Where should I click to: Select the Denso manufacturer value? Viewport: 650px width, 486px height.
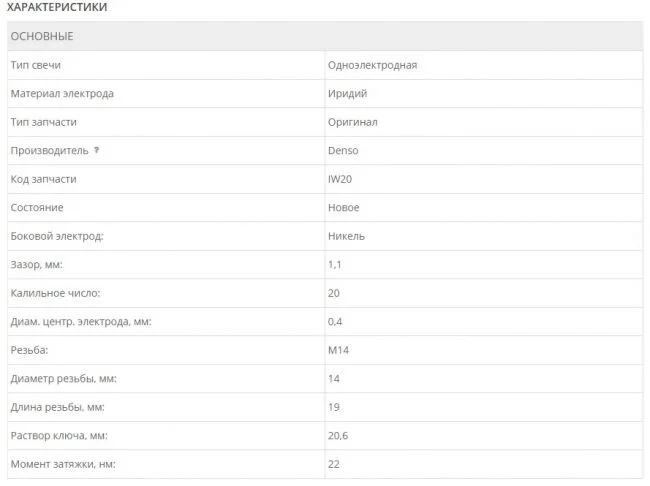click(343, 151)
